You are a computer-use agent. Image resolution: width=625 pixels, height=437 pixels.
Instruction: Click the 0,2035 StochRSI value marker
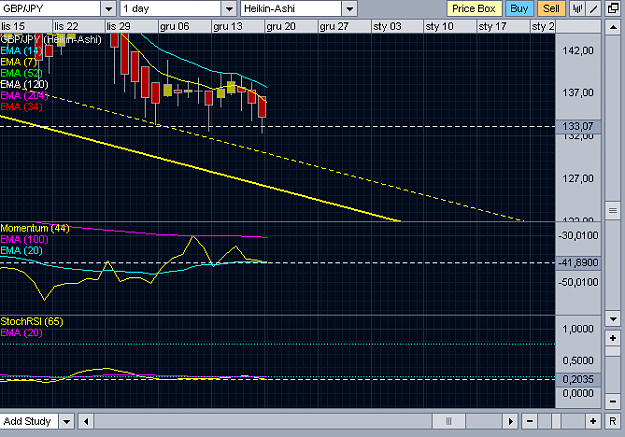click(578, 379)
